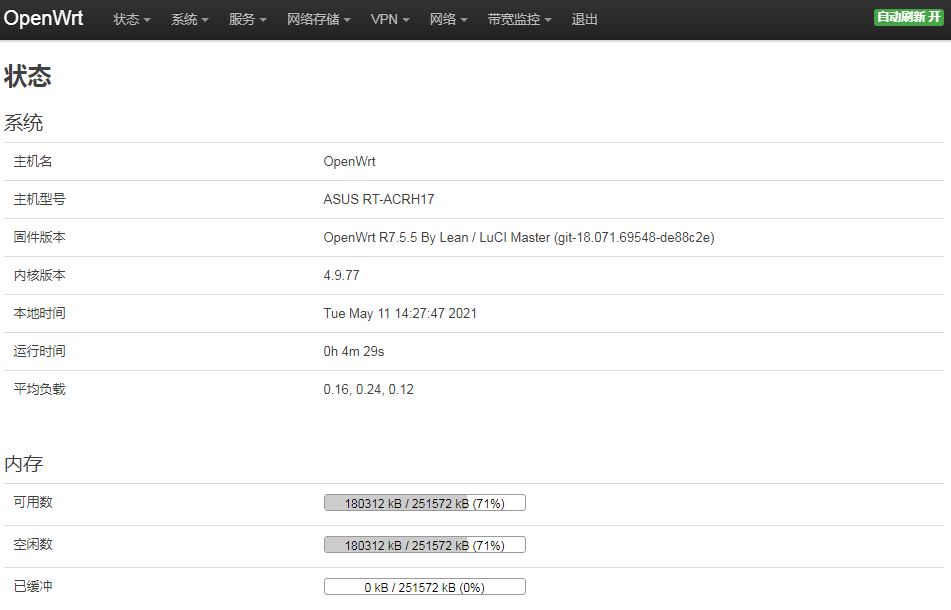This screenshot has width=951, height=610.
Task: Click the 已缓冲 buffered memory bar
Action: pyautogui.click(x=424, y=586)
